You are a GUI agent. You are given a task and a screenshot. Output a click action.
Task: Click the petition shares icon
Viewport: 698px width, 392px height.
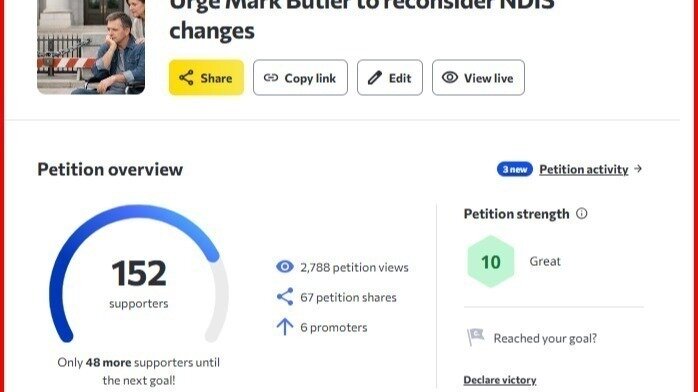pyautogui.click(x=285, y=297)
